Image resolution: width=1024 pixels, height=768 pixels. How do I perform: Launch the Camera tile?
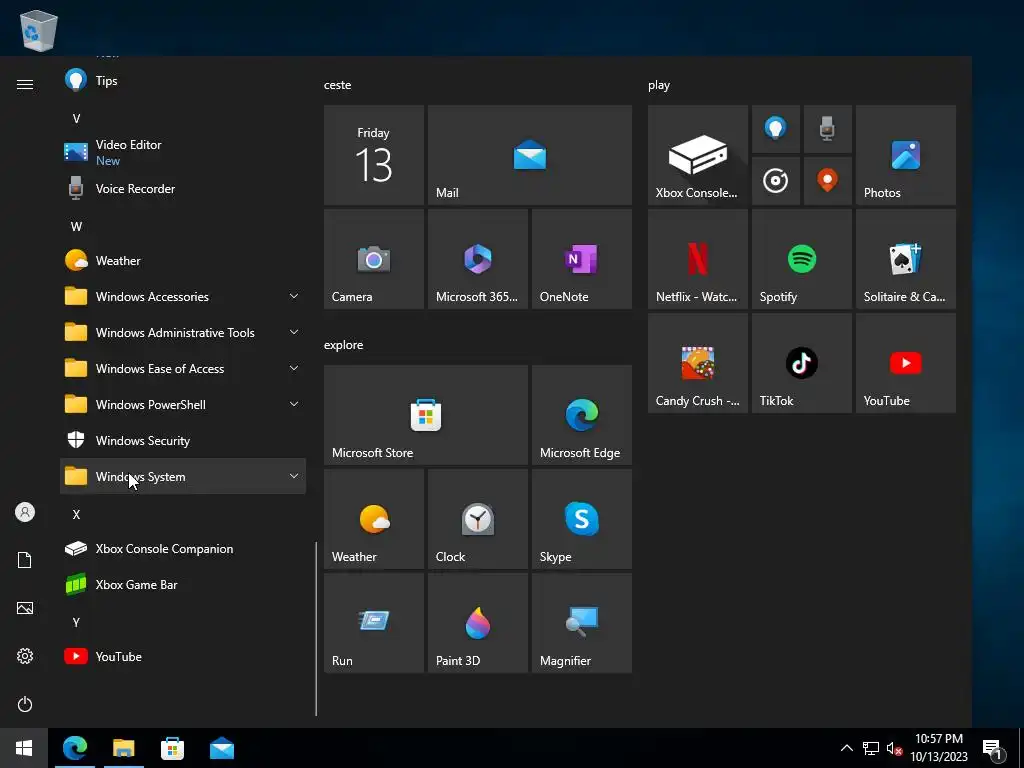[x=374, y=259]
